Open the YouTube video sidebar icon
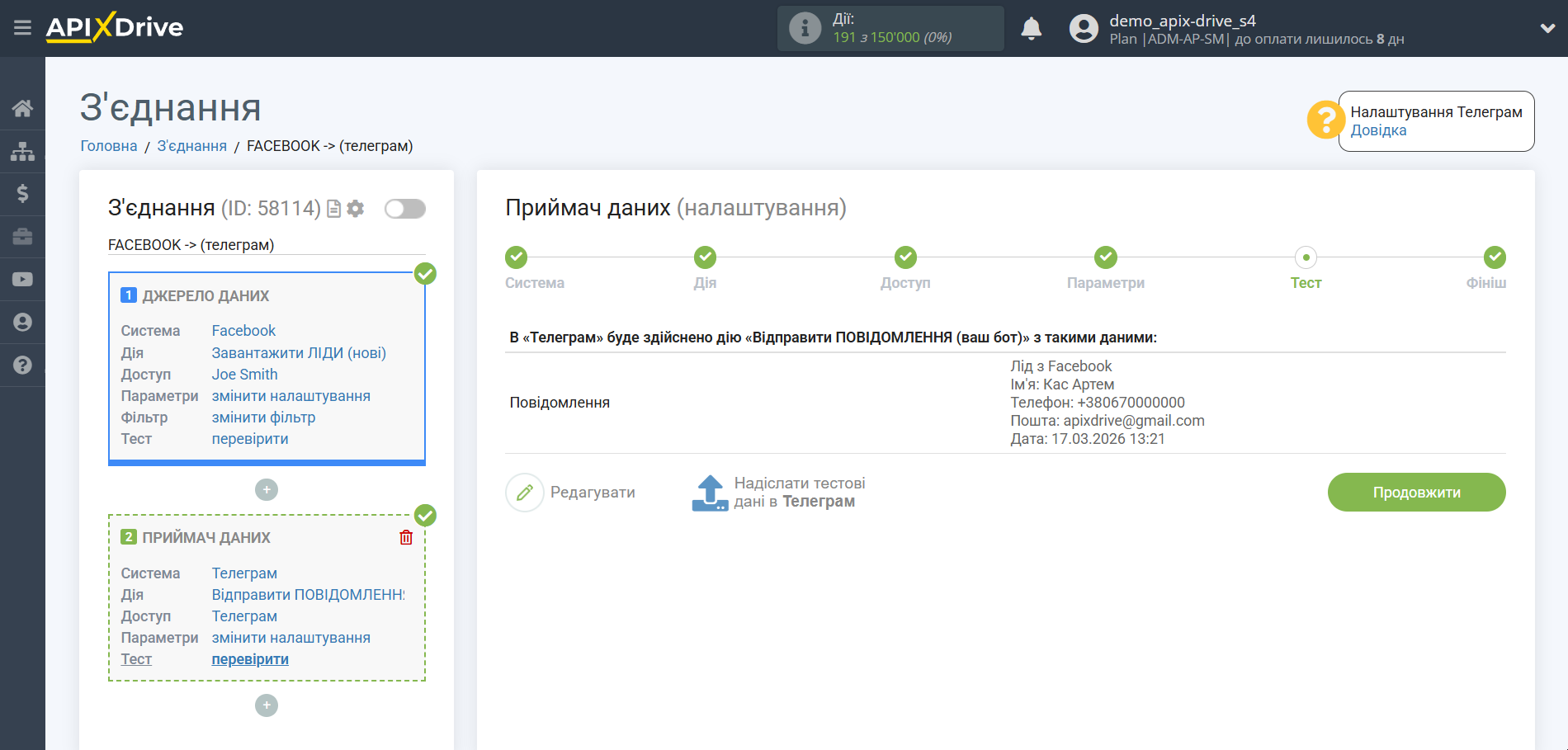 22,280
